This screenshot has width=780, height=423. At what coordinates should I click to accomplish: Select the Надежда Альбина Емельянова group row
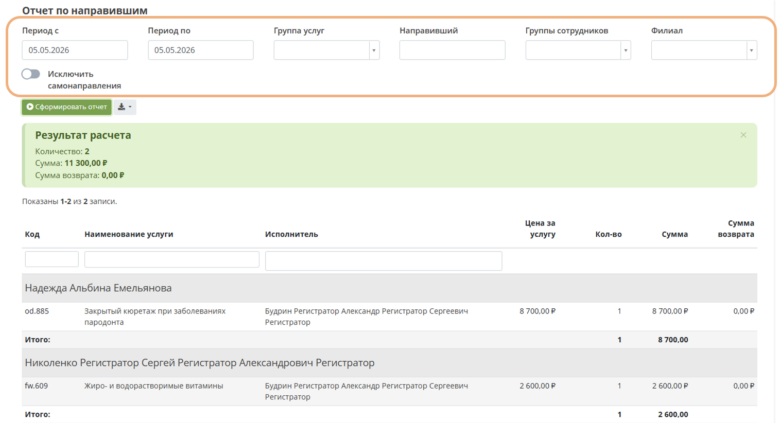[x=390, y=288]
